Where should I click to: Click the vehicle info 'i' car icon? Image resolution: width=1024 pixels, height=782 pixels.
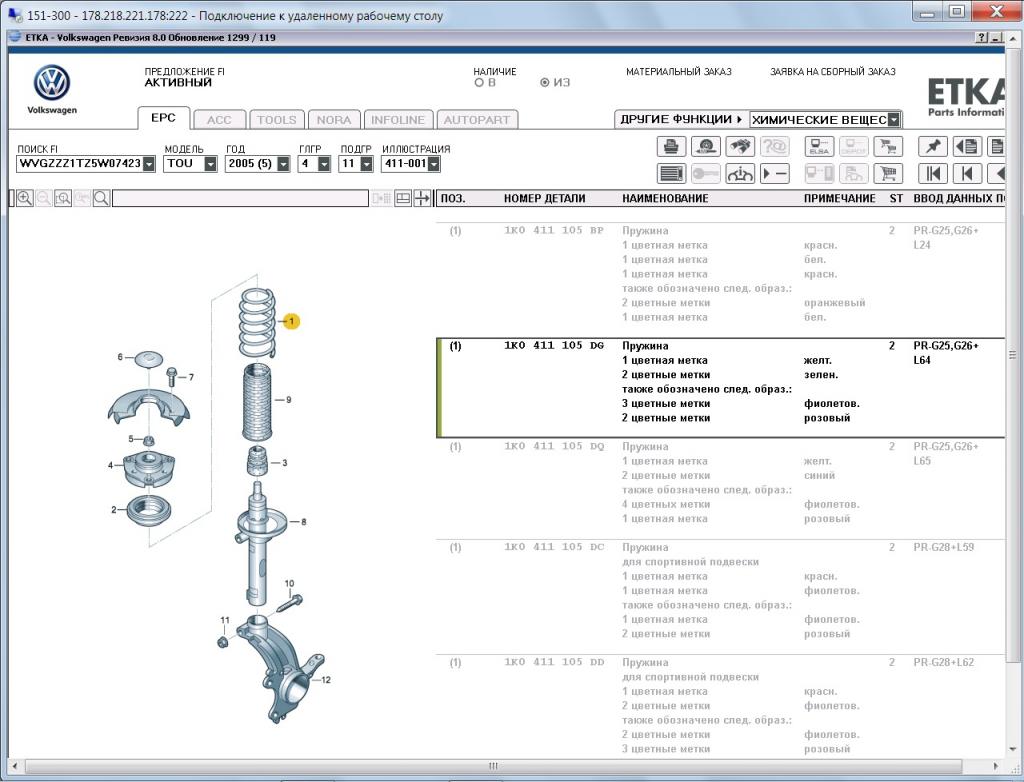pyautogui.click(x=740, y=174)
